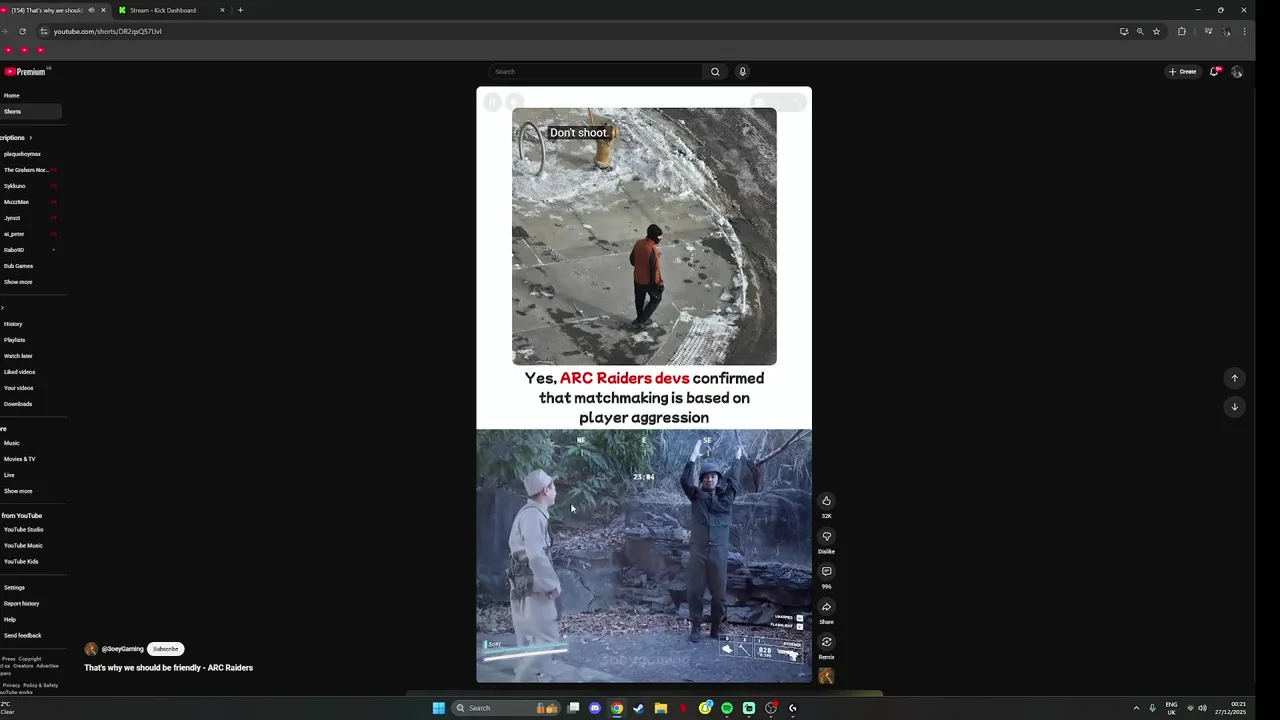The image size is (1280, 720).
Task: Click the YouTube search magnifier button
Action: [x=715, y=72]
